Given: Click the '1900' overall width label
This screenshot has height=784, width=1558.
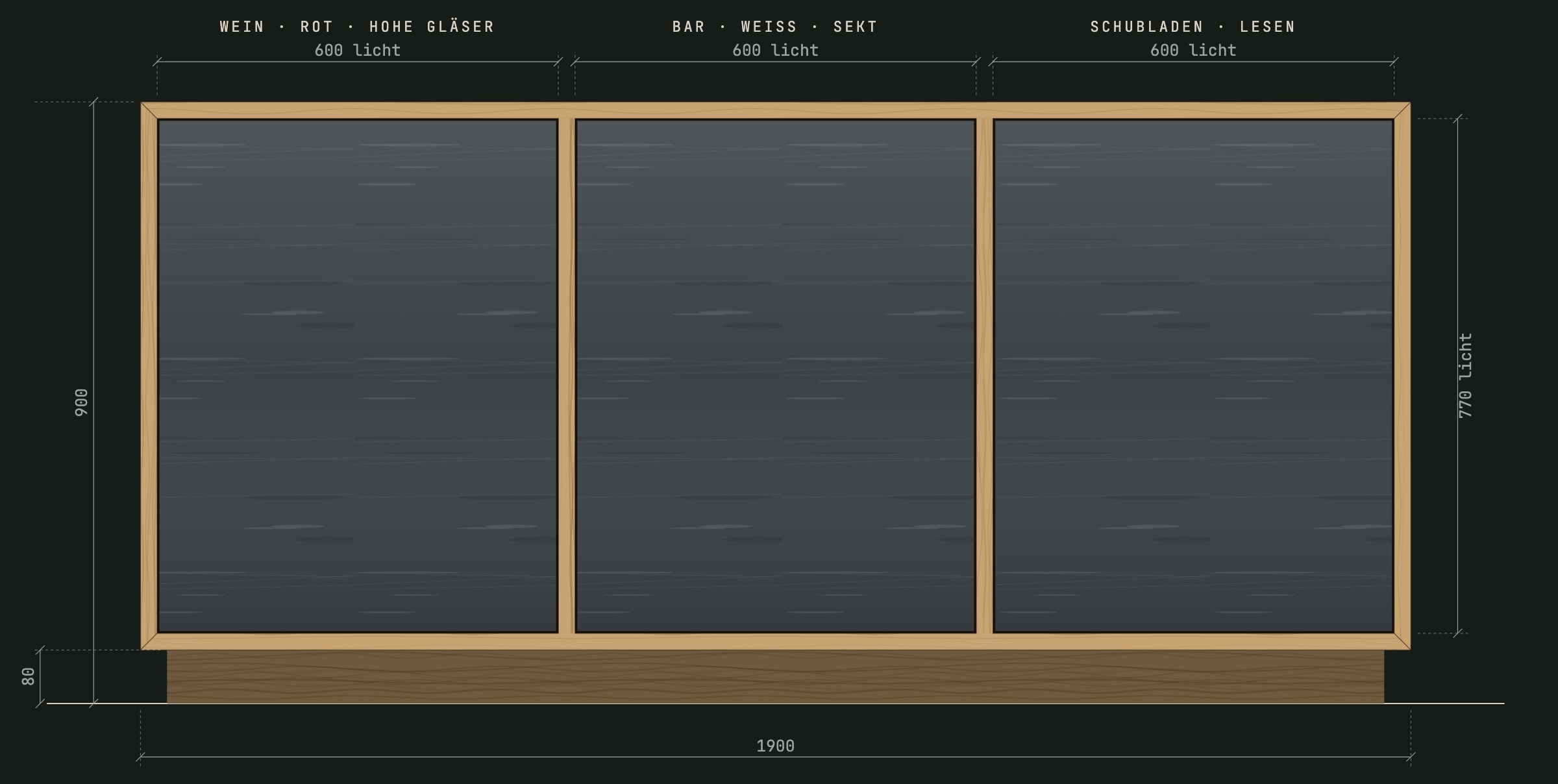Looking at the screenshot, I should coord(776,746).
